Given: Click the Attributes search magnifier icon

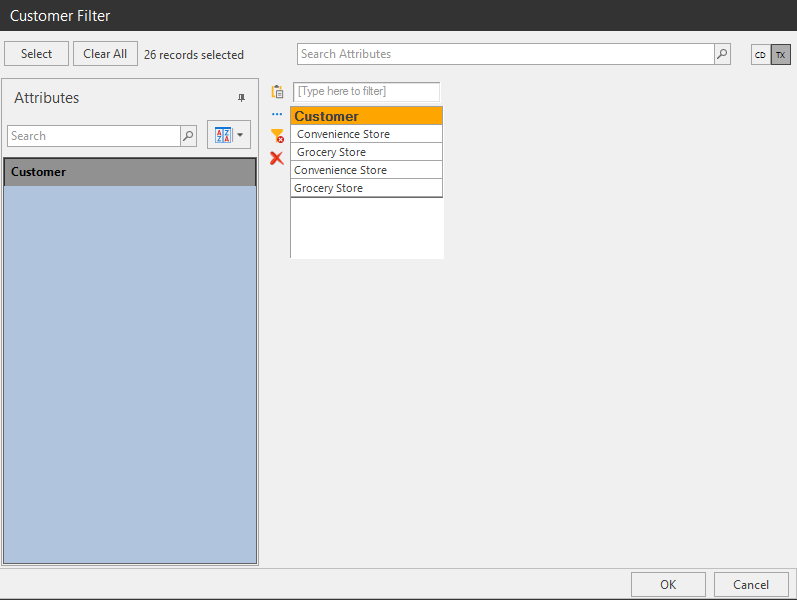Looking at the screenshot, I should [189, 136].
